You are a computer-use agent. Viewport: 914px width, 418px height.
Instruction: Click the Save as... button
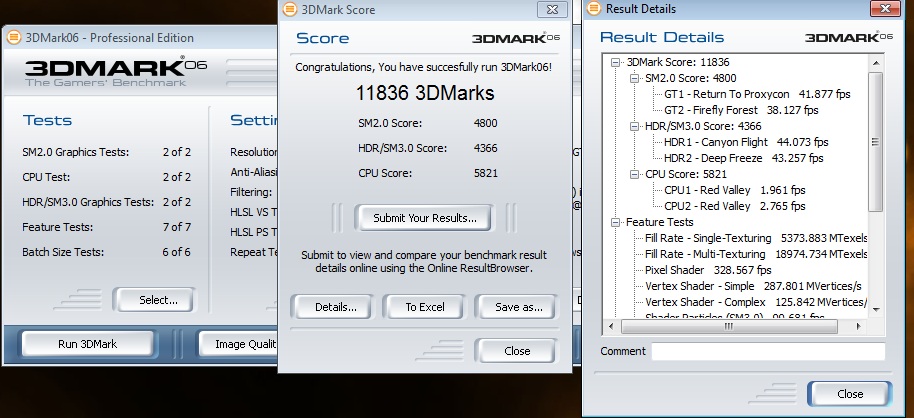coord(516,307)
